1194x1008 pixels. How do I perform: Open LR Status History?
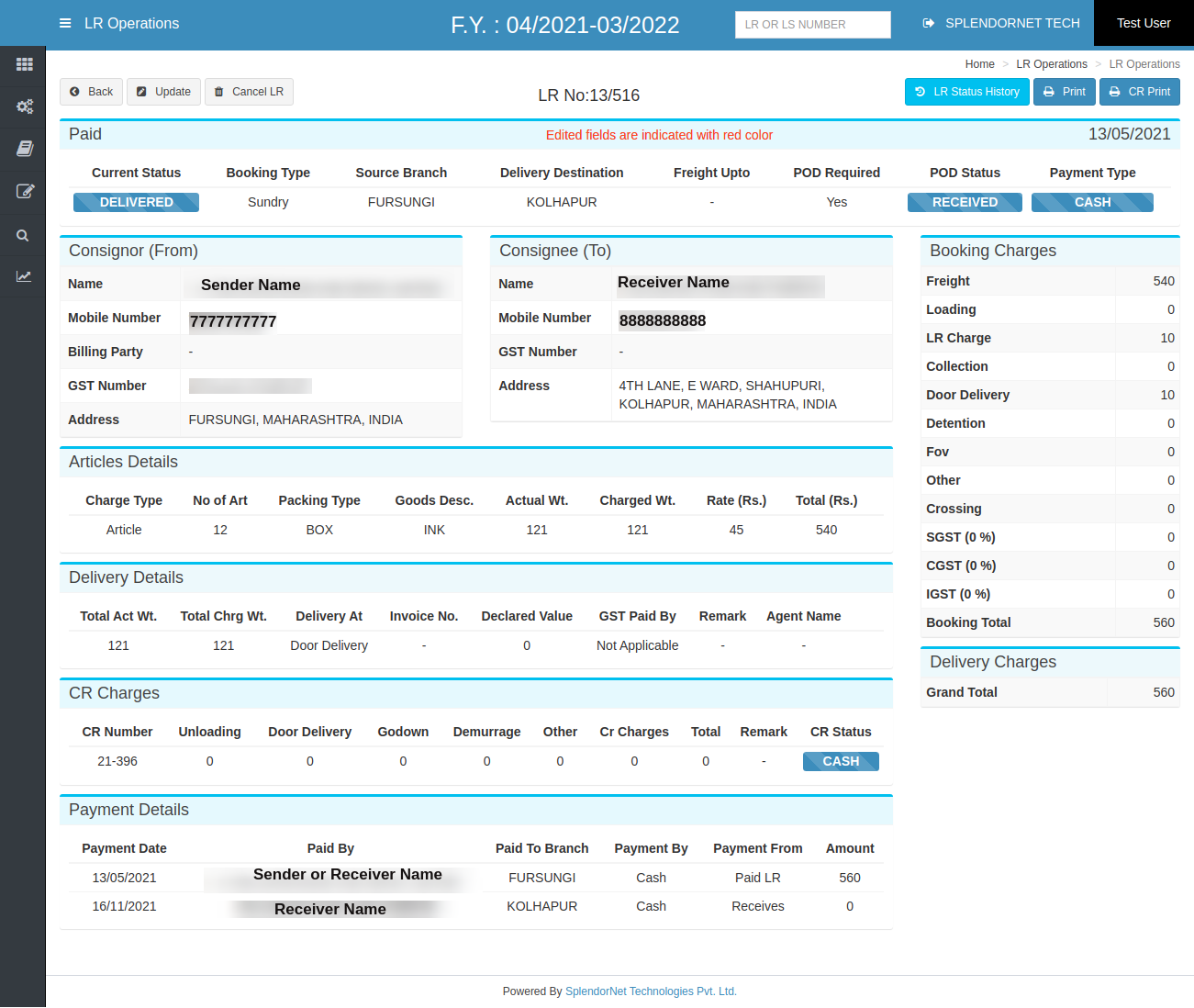click(967, 92)
